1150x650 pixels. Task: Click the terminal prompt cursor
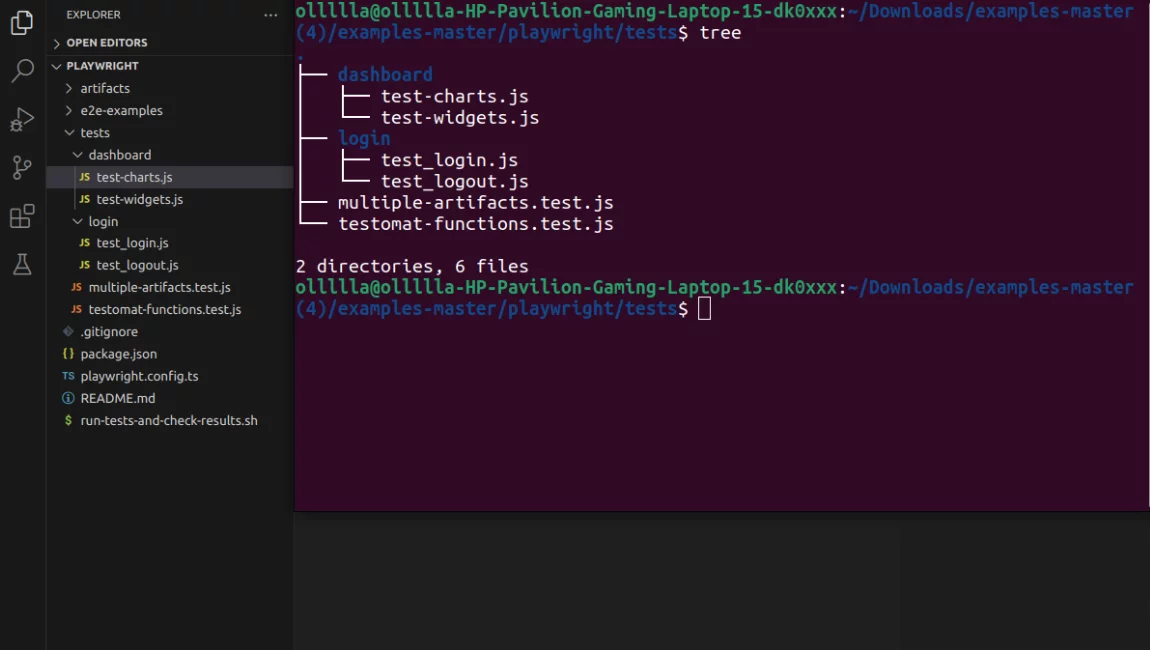point(704,309)
